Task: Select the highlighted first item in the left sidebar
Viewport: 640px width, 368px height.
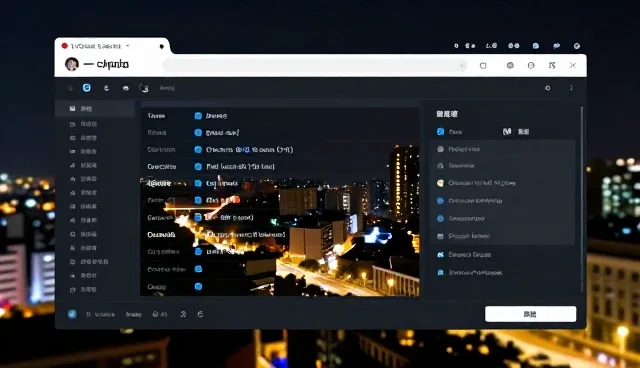Action: coord(95,109)
